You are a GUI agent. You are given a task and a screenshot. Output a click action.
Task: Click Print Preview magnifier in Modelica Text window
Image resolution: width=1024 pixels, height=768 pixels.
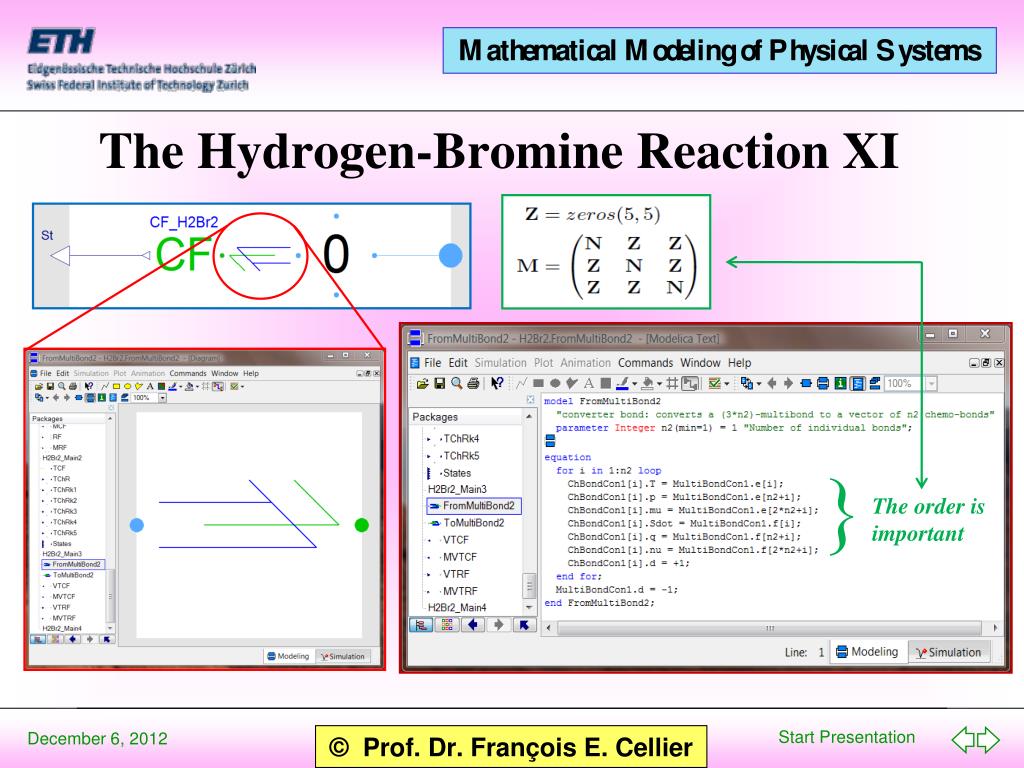click(x=456, y=383)
